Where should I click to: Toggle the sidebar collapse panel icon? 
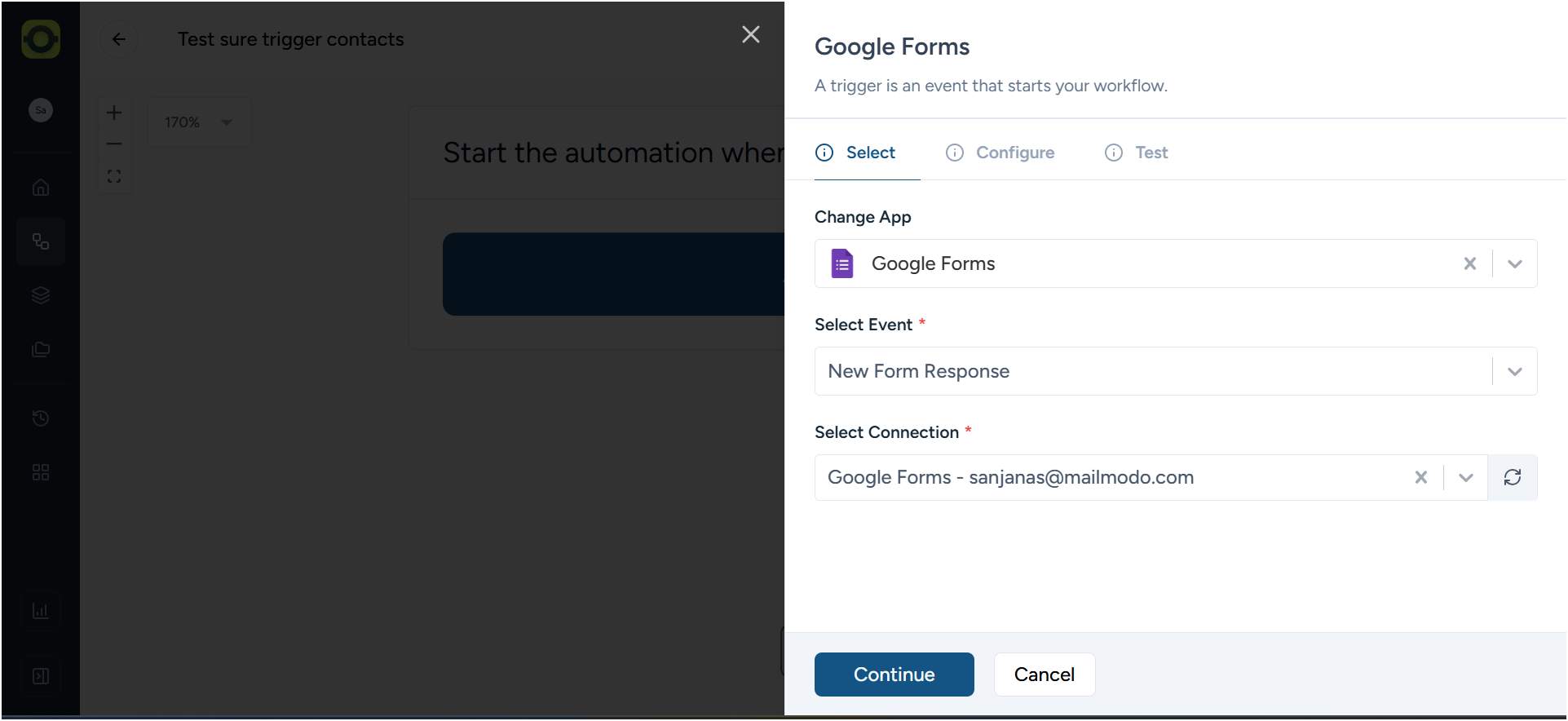point(41,676)
